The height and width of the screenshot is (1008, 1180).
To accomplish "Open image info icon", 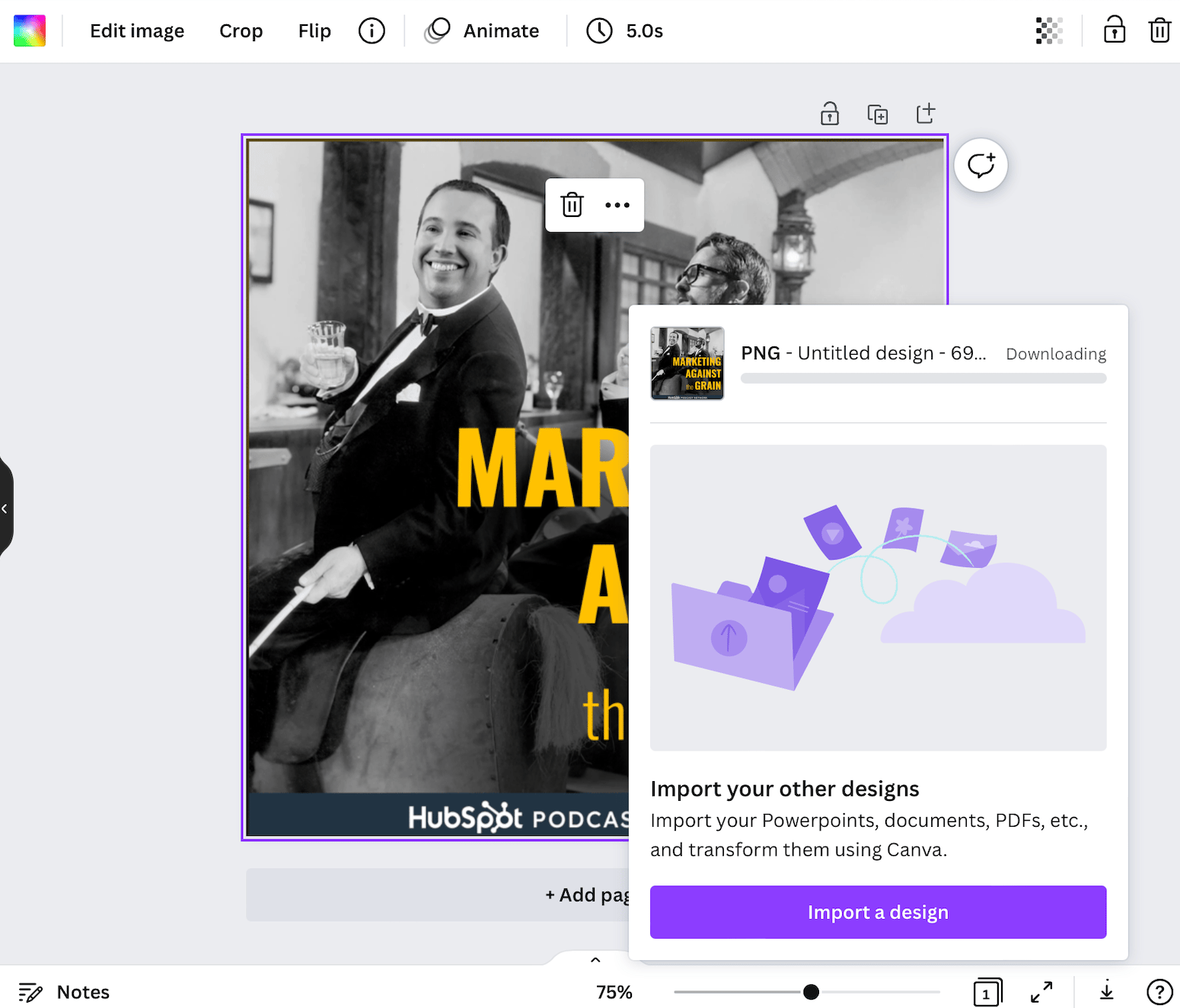I will coord(372,31).
